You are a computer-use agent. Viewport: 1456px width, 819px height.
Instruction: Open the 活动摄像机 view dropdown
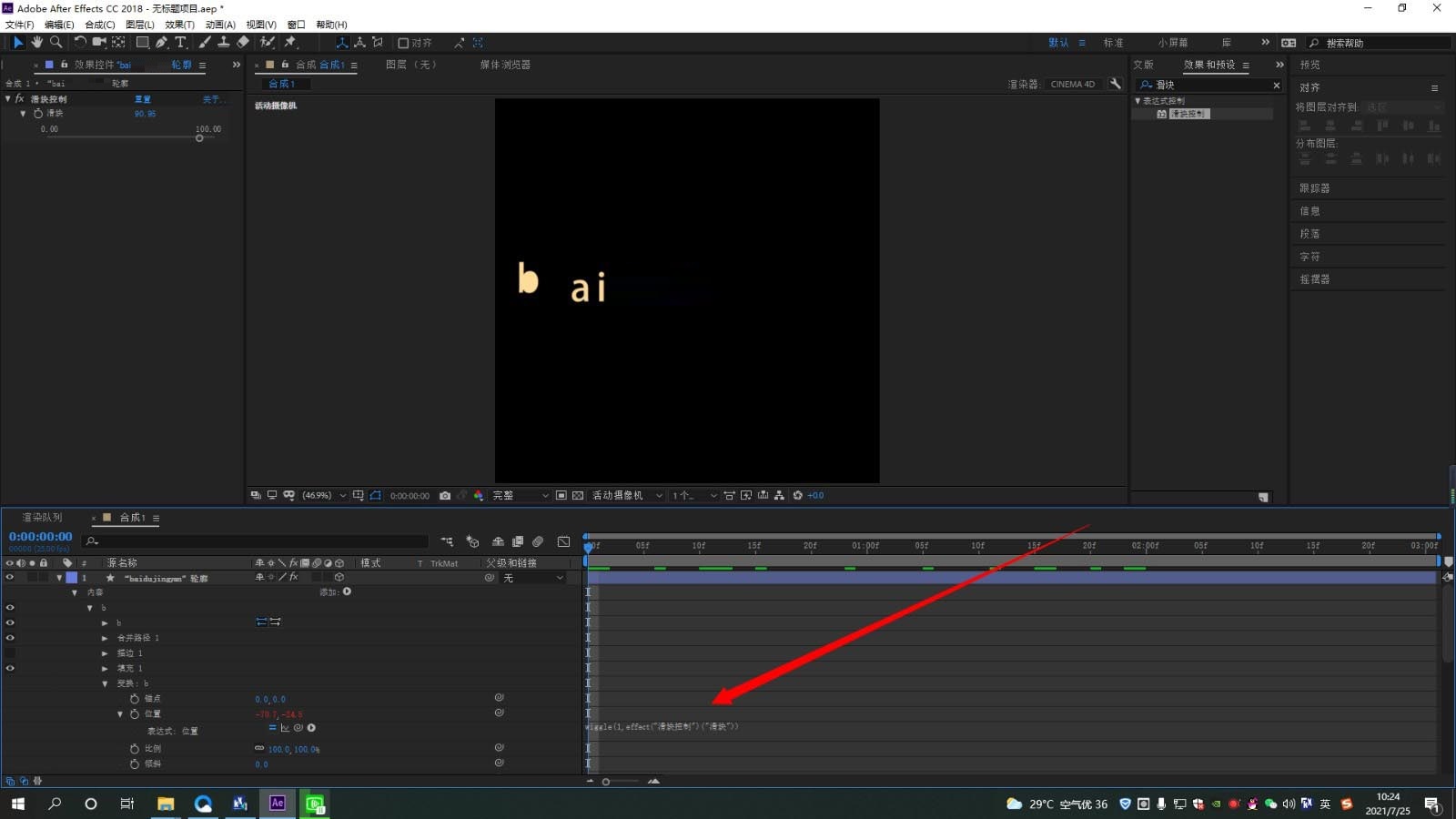point(627,496)
